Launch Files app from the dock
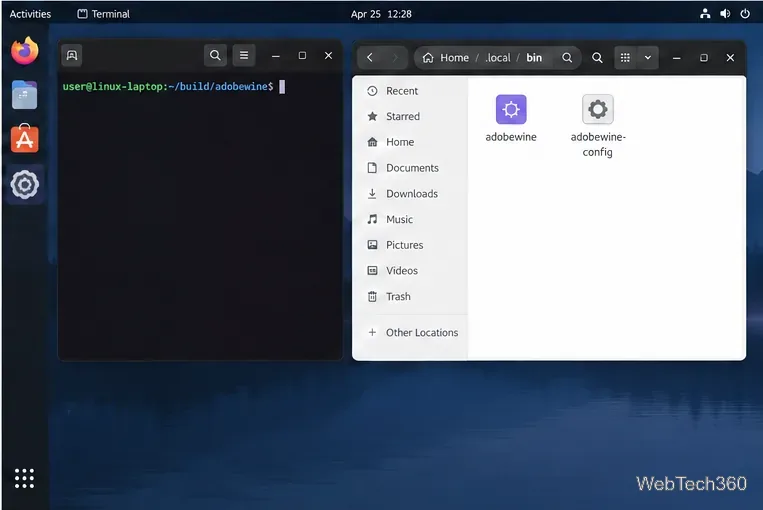Screen dimensions: 763x510 pyautogui.click(x=24, y=95)
